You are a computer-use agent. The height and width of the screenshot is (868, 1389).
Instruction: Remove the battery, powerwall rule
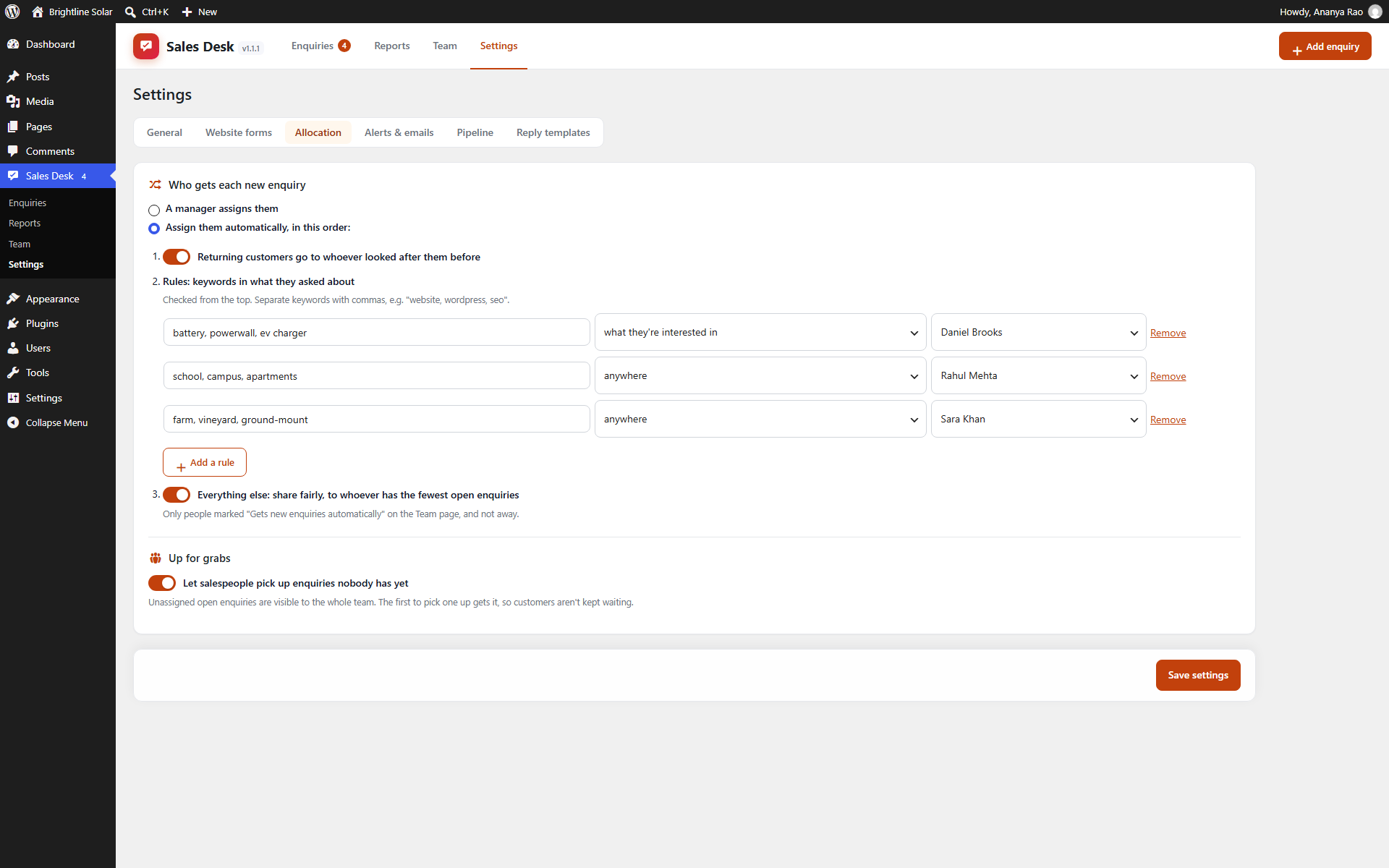(x=1168, y=333)
